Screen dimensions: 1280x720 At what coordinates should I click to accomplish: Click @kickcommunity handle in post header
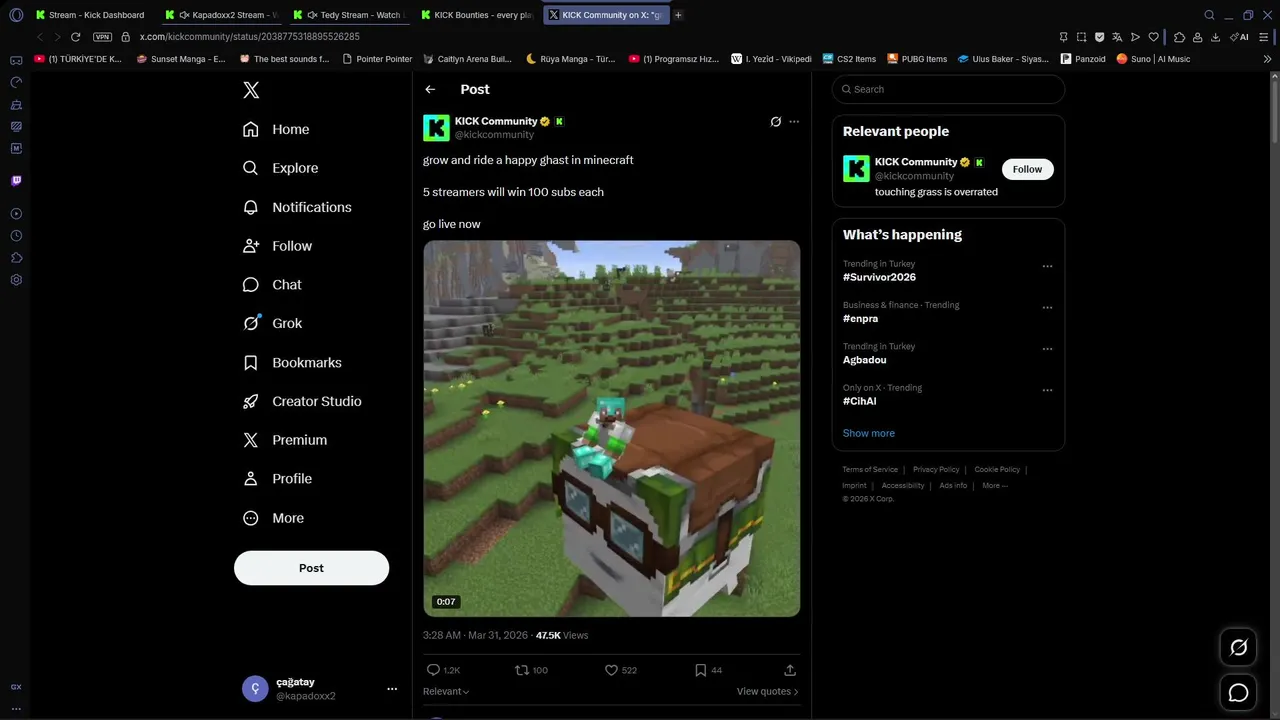(494, 135)
